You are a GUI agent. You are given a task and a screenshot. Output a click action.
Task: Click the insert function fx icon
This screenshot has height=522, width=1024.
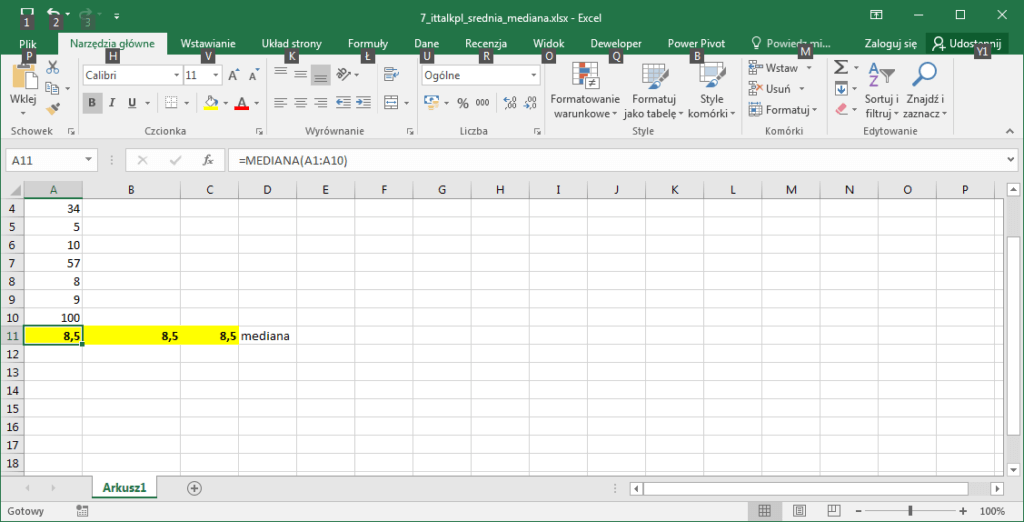pos(208,160)
